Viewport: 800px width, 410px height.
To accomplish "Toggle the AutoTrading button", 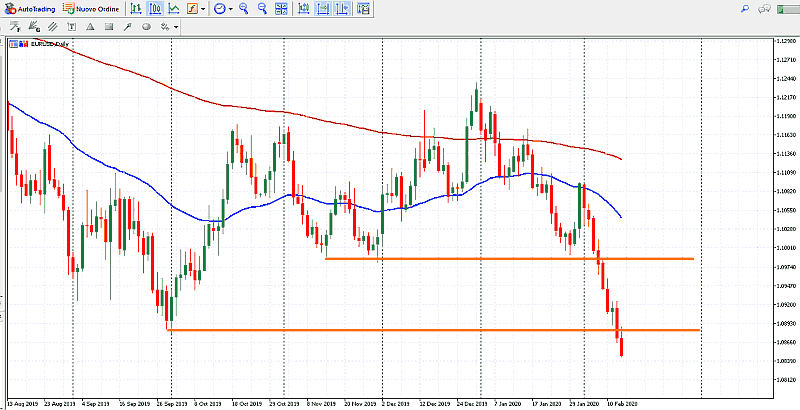I will (x=30, y=8).
